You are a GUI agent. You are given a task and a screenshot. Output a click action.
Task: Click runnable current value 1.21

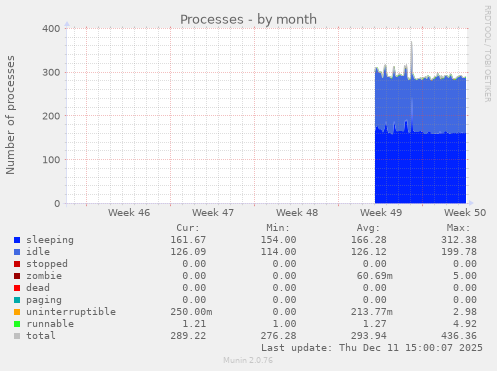click(x=194, y=324)
